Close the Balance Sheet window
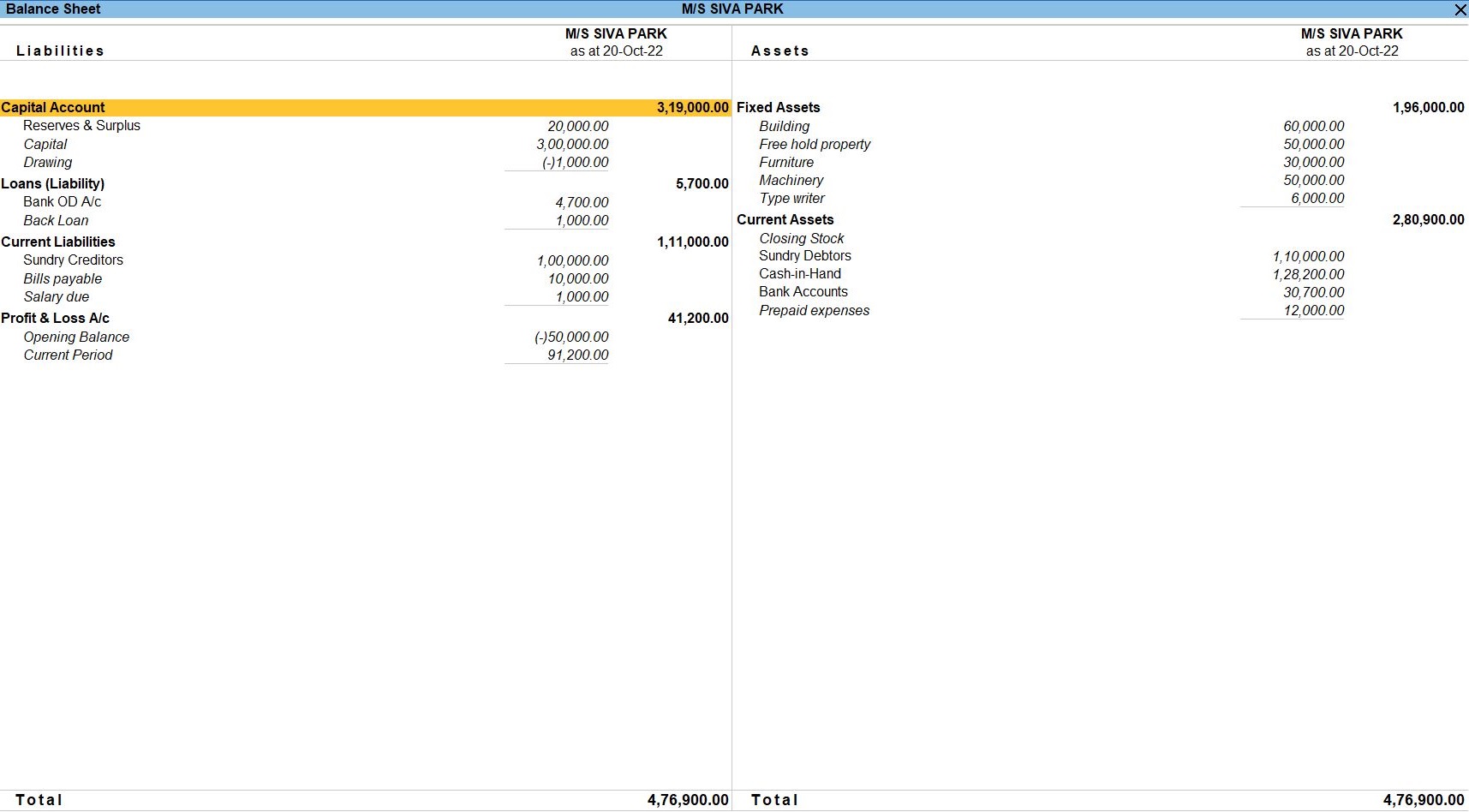1469x812 pixels. (x=1460, y=9)
